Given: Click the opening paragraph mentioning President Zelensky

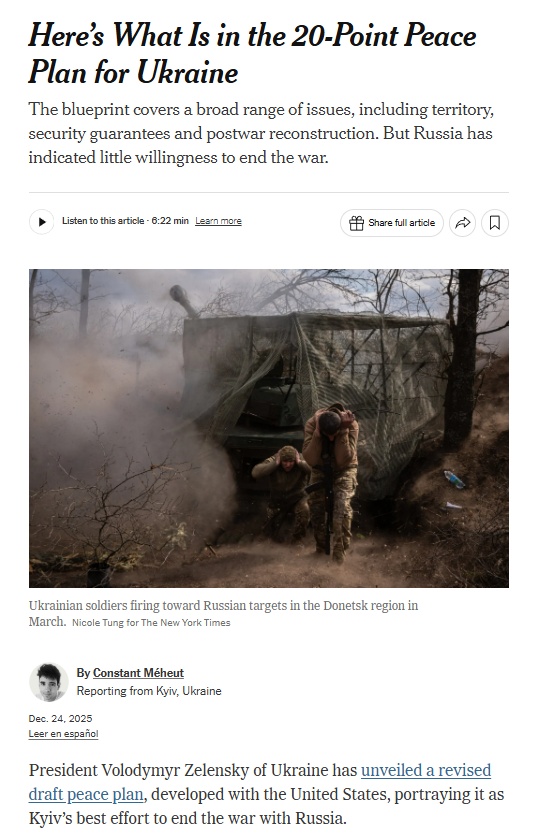Looking at the screenshot, I should point(266,794).
